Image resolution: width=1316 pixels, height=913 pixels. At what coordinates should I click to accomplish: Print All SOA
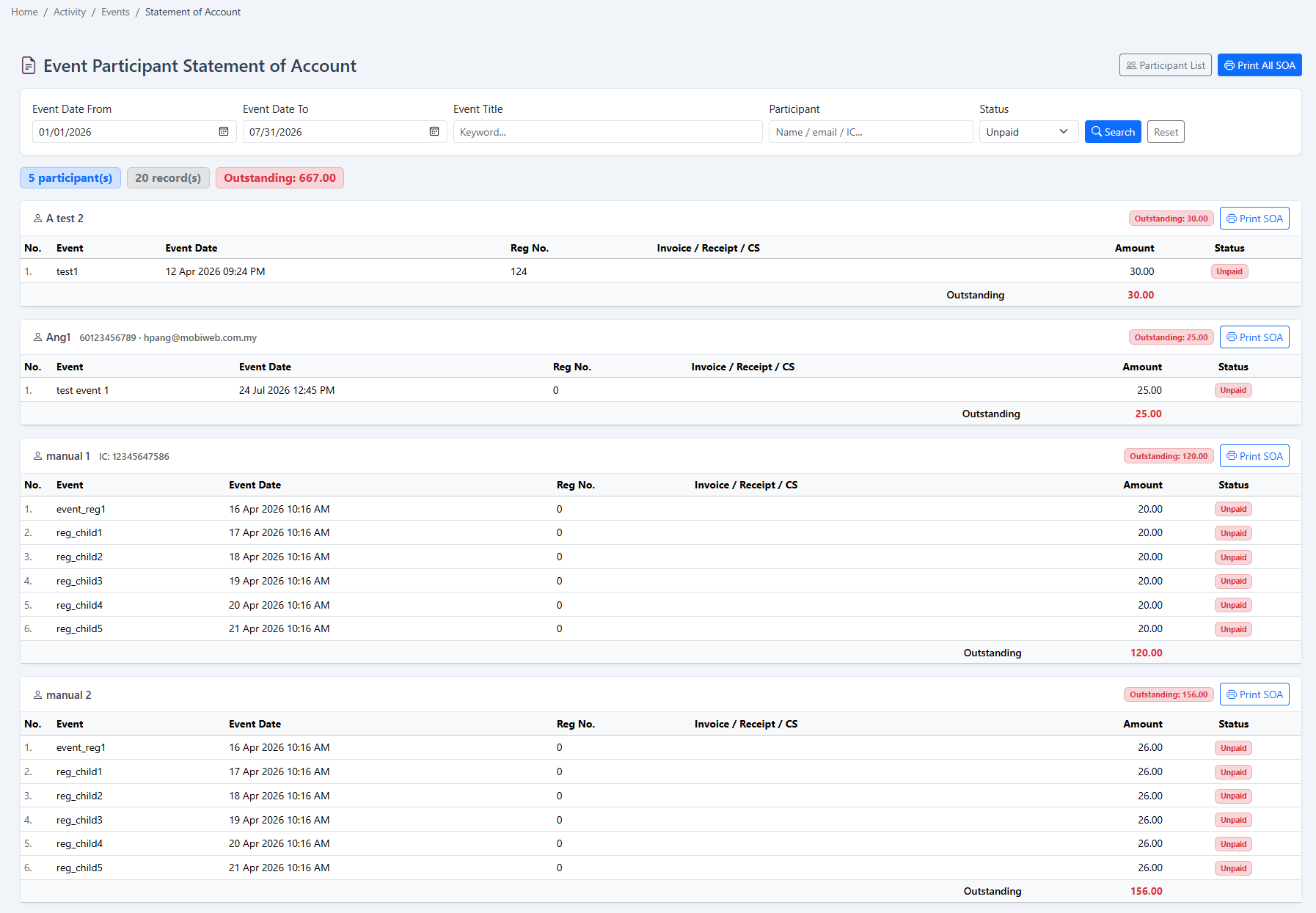tap(1260, 65)
